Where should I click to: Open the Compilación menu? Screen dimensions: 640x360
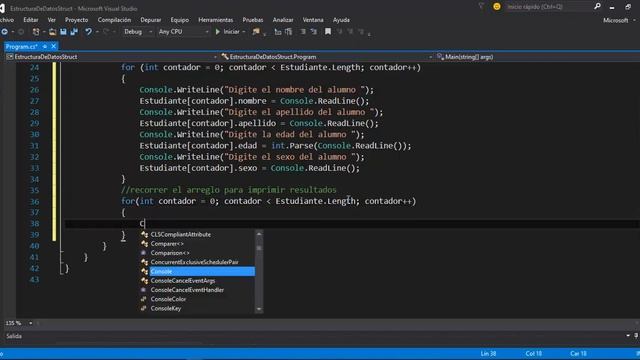click(x=114, y=20)
